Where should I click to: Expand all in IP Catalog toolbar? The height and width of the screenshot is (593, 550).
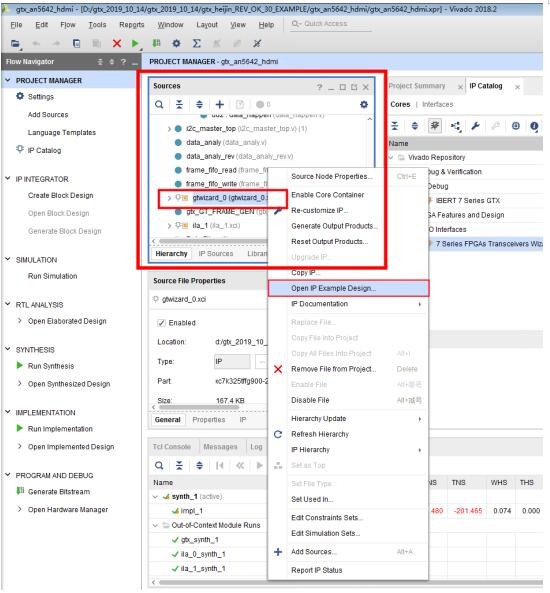coord(415,126)
